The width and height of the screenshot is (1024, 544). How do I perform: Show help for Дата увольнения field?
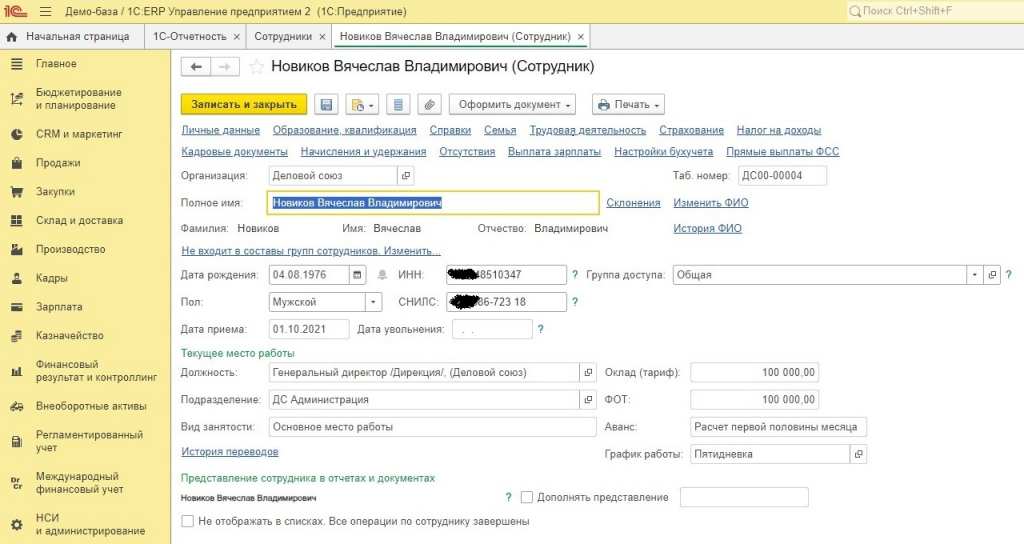click(540, 329)
